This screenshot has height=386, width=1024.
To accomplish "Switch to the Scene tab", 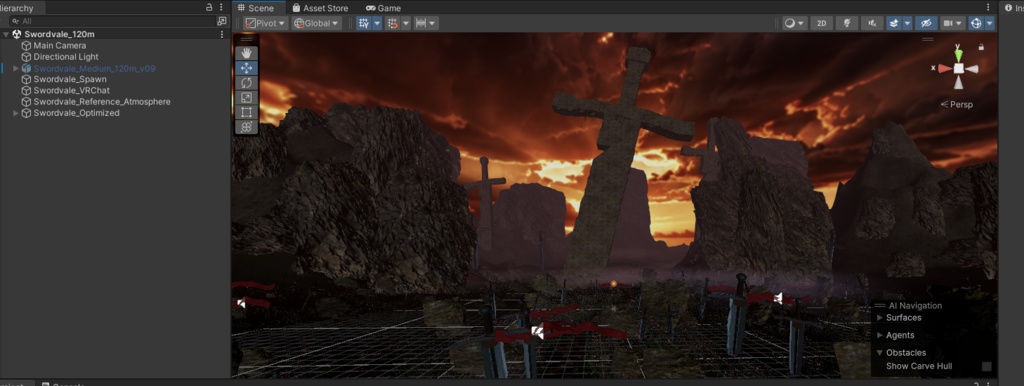I will [256, 8].
